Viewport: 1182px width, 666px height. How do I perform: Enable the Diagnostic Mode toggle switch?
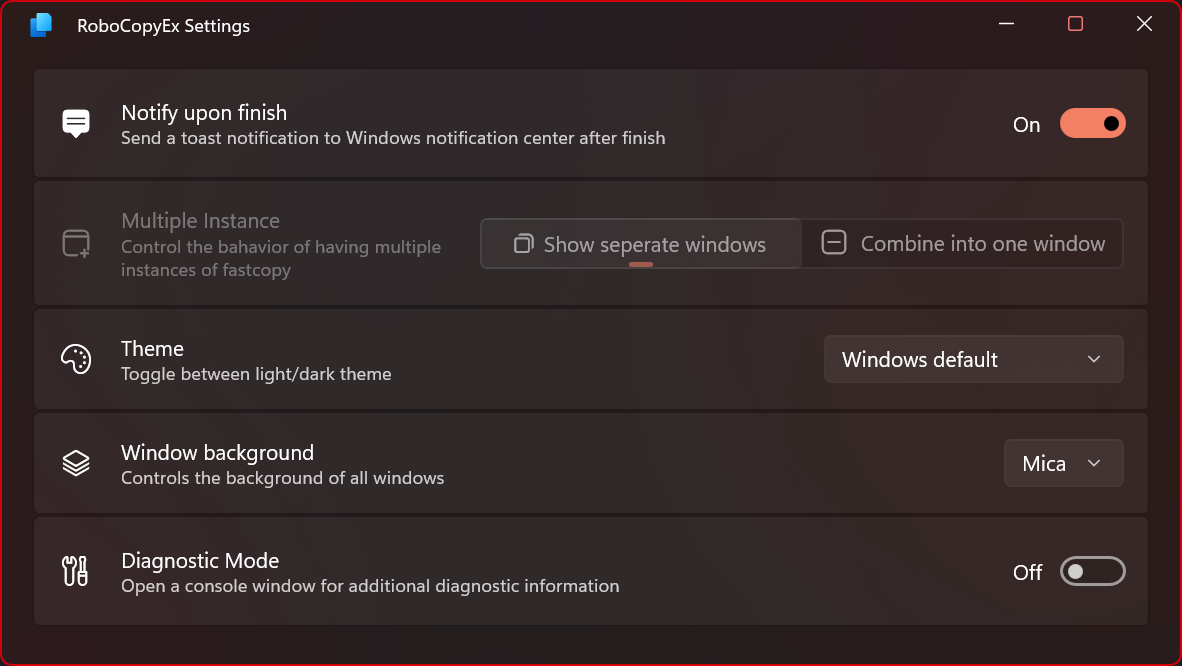point(1092,572)
